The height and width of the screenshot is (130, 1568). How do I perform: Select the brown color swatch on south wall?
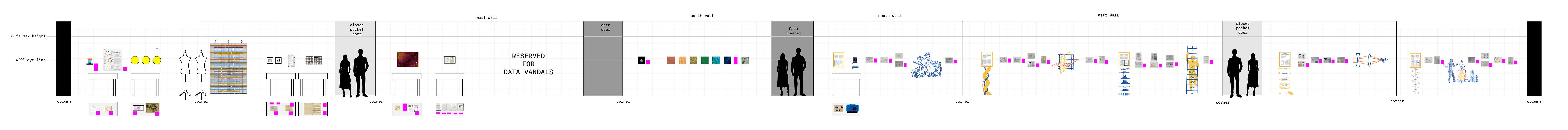tap(671, 60)
